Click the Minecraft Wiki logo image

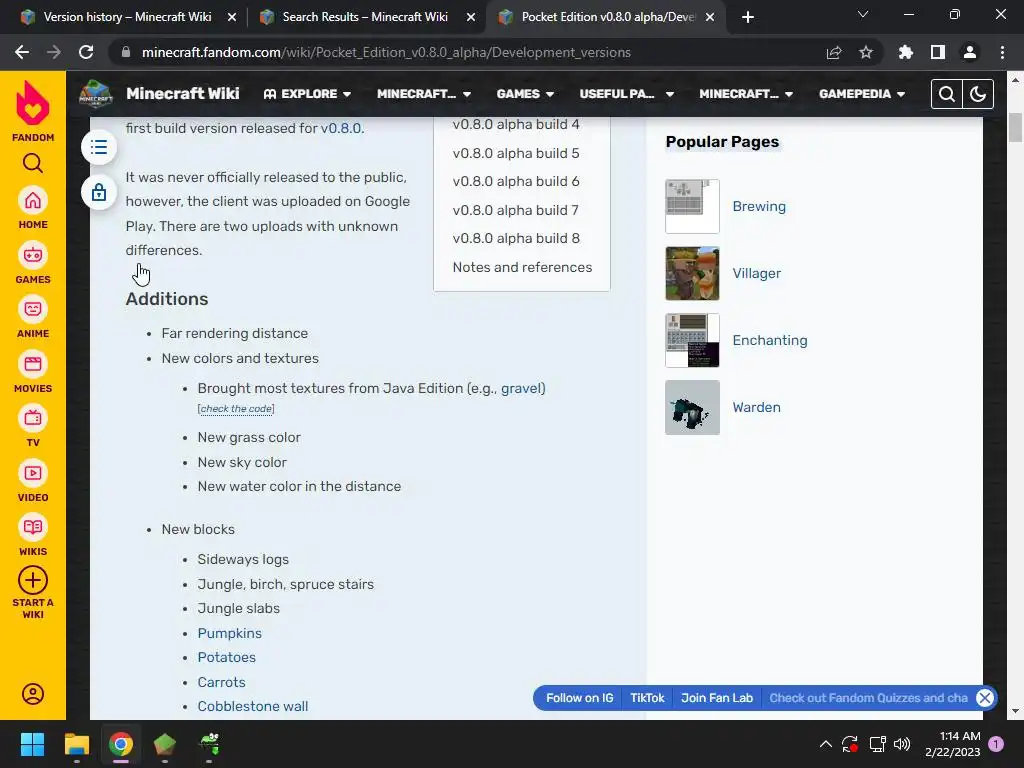[95, 93]
